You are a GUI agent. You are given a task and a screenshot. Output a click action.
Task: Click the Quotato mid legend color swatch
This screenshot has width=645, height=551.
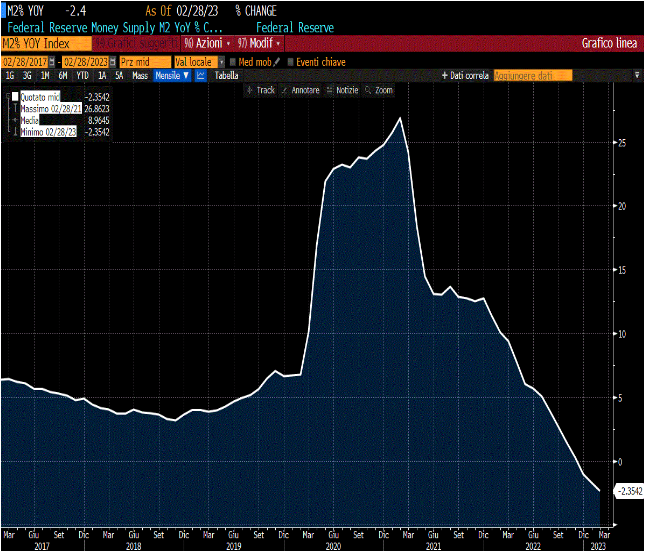[x=15, y=97]
